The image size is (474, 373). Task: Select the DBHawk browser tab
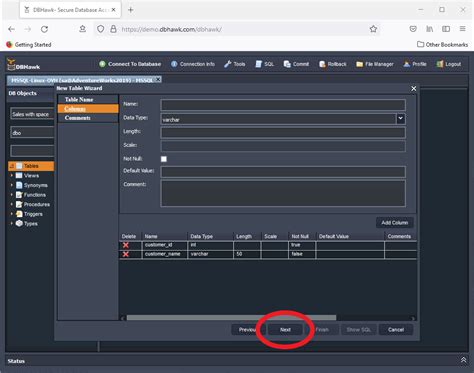pyautogui.click(x=70, y=10)
